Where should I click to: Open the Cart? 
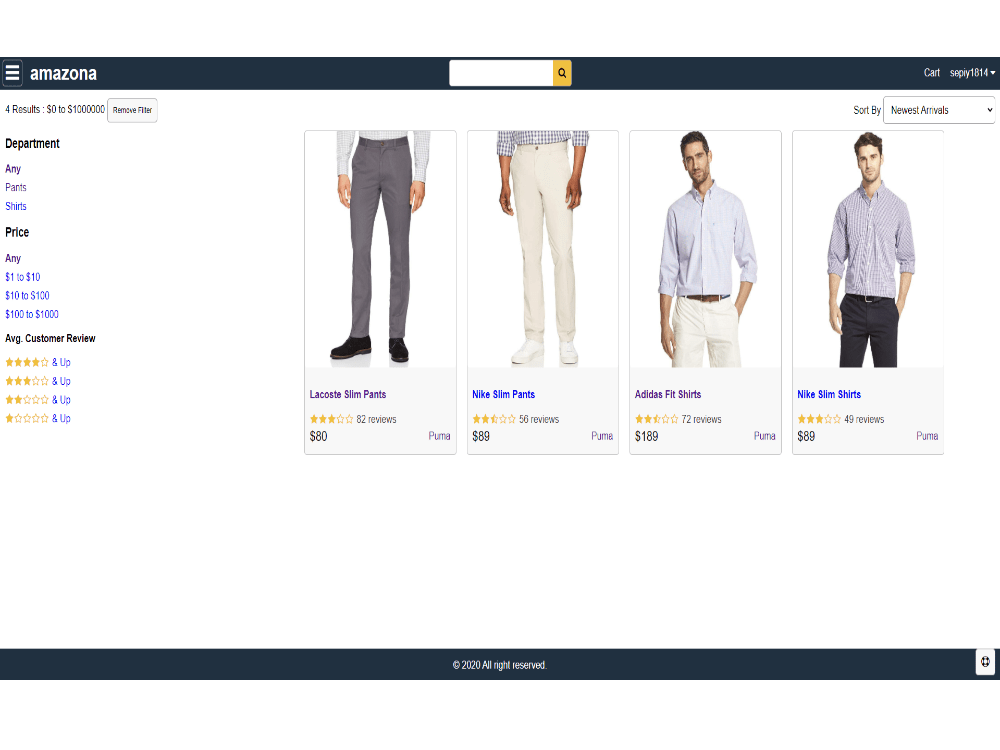[931, 72]
